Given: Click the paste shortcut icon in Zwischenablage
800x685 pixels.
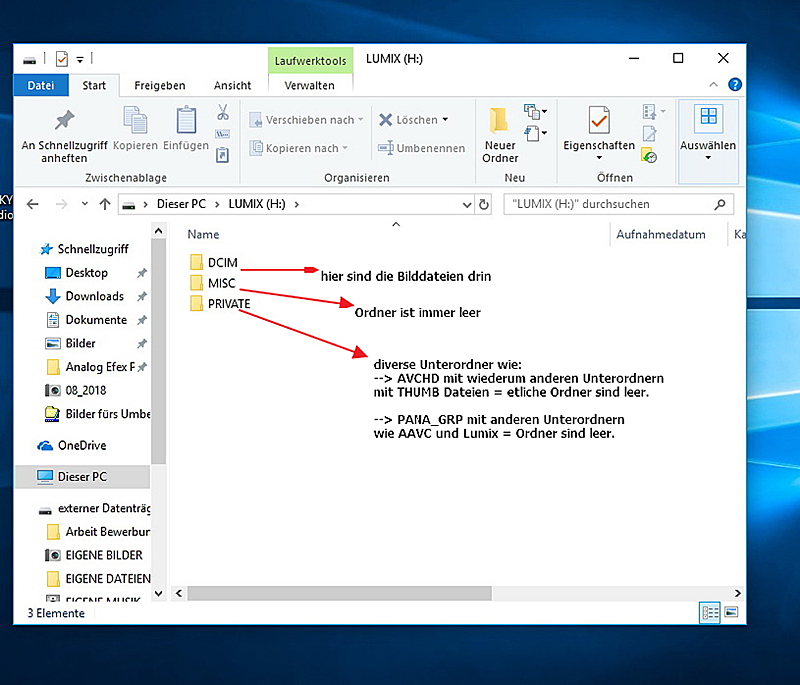Looking at the screenshot, I should tap(222, 155).
